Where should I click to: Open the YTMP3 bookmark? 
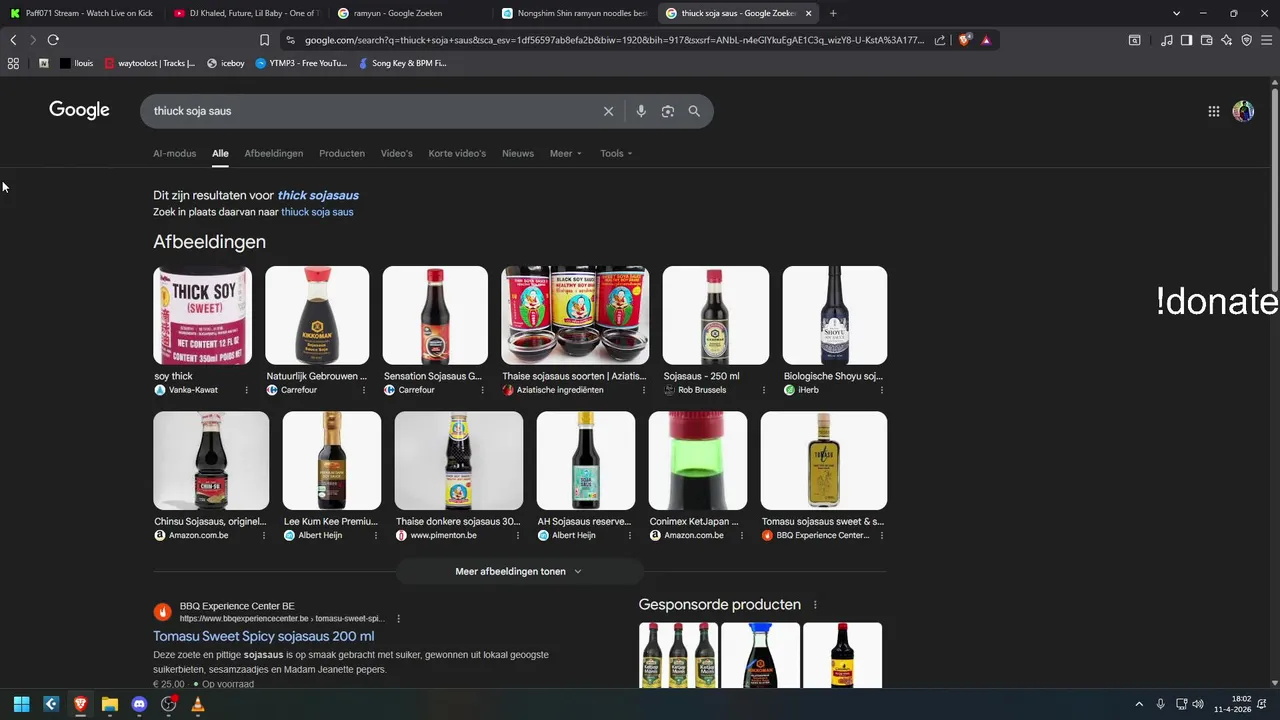301,63
